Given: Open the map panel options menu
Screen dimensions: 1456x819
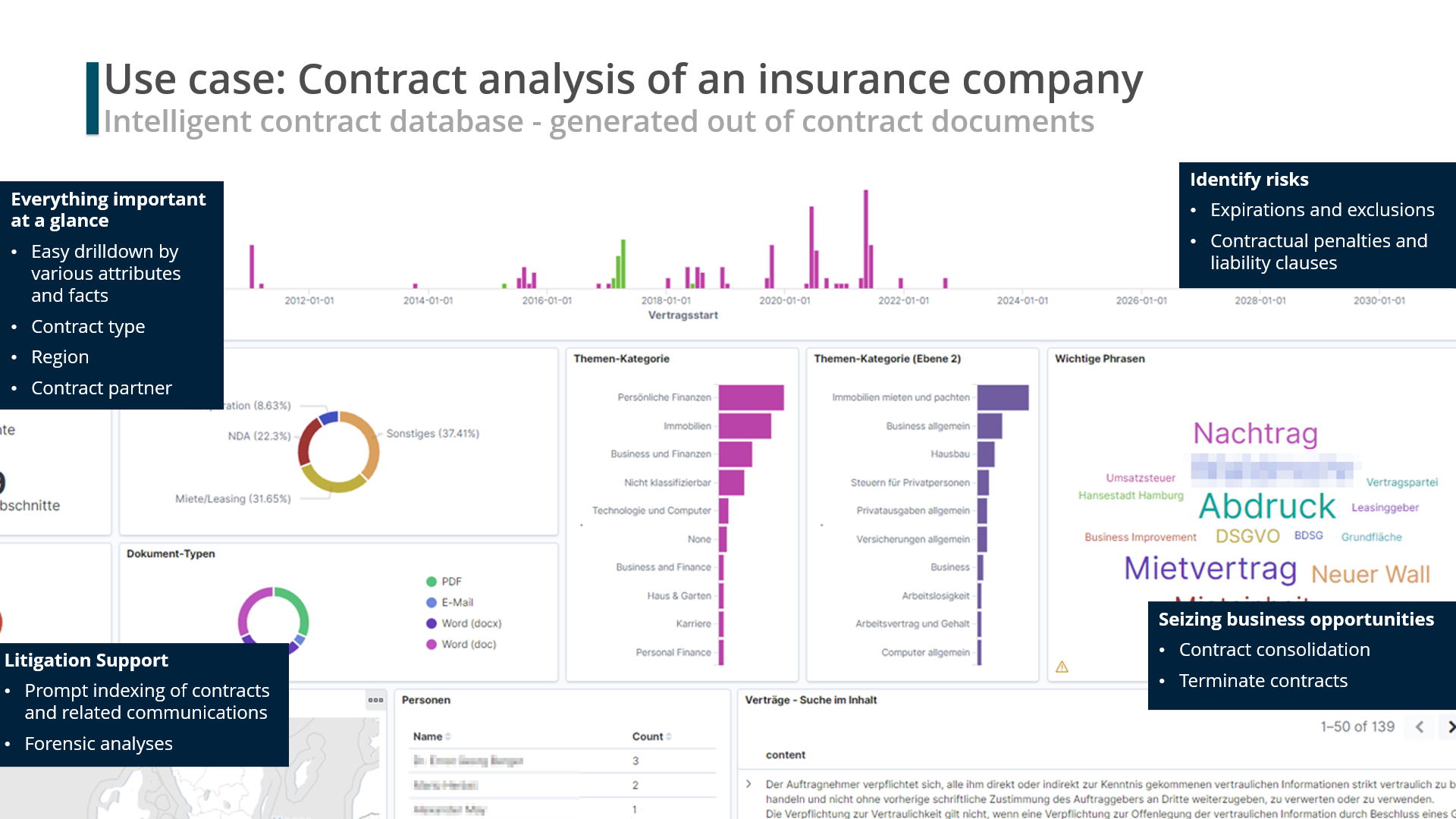Looking at the screenshot, I should 375,700.
